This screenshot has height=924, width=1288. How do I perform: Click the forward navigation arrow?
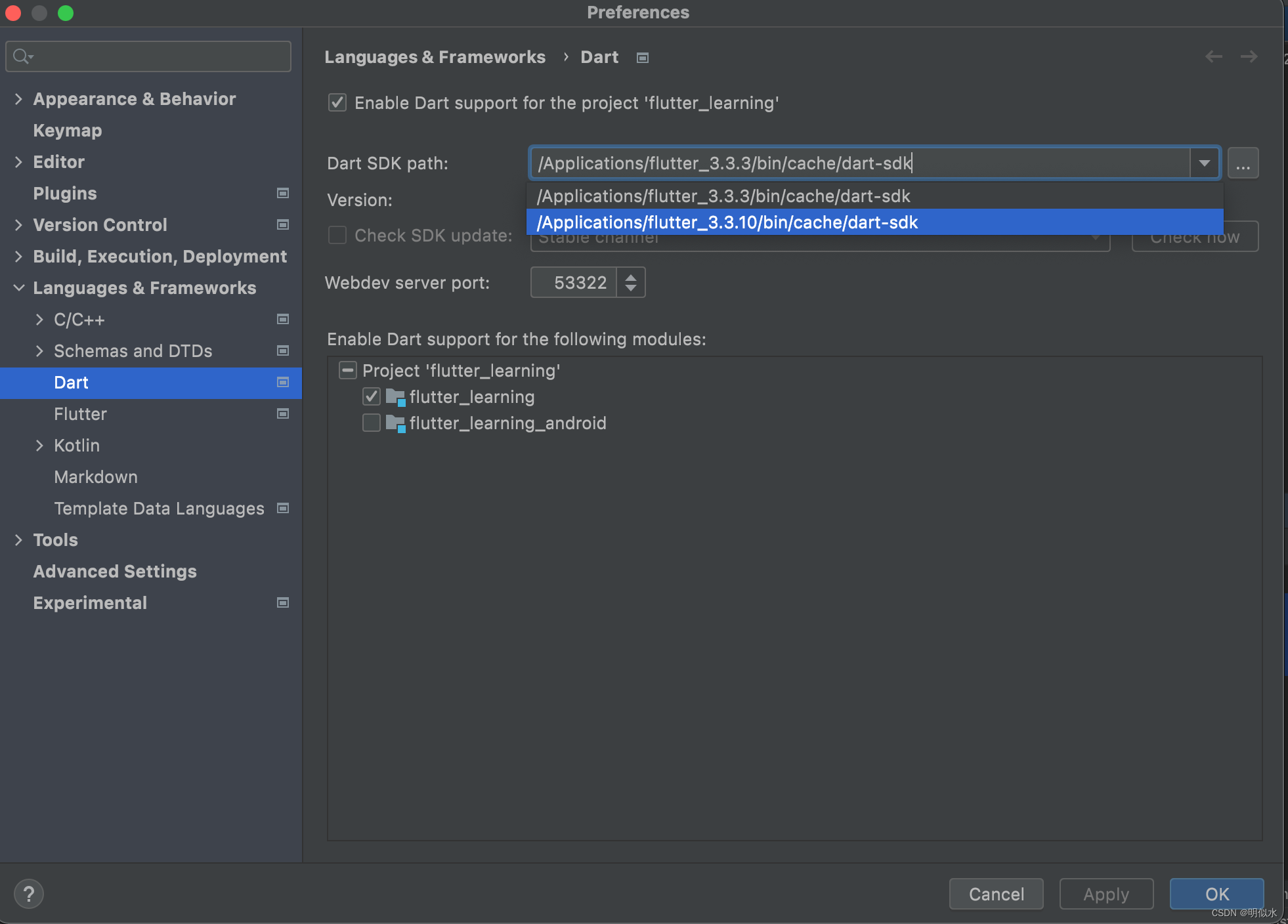pyautogui.click(x=1249, y=57)
